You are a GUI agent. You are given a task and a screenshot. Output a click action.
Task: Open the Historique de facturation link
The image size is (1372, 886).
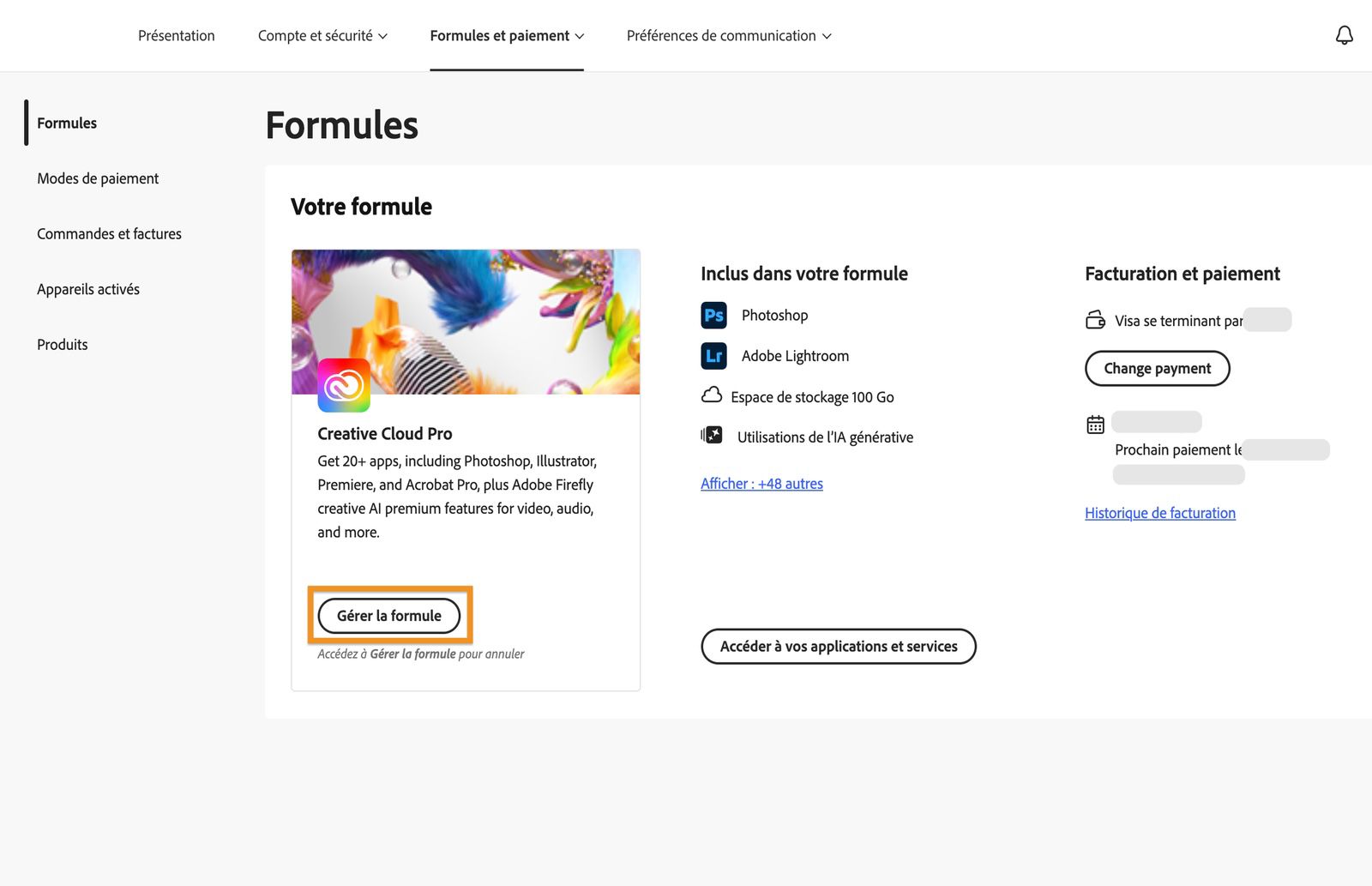click(x=1160, y=513)
